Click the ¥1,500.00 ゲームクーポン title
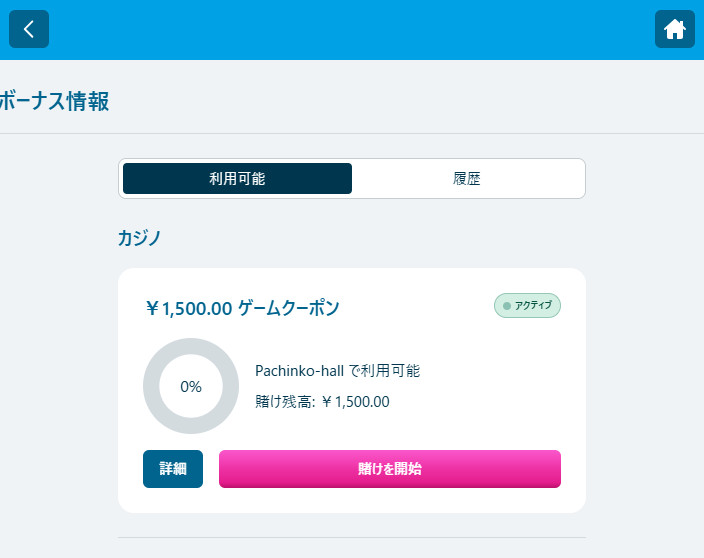 (x=242, y=308)
